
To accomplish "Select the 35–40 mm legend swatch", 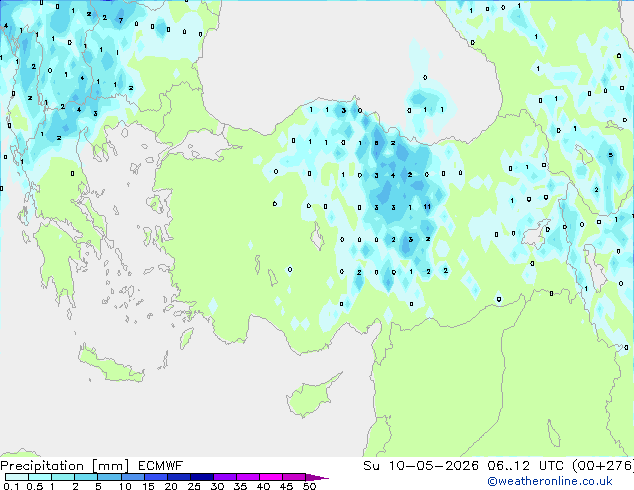I will (x=248, y=477).
